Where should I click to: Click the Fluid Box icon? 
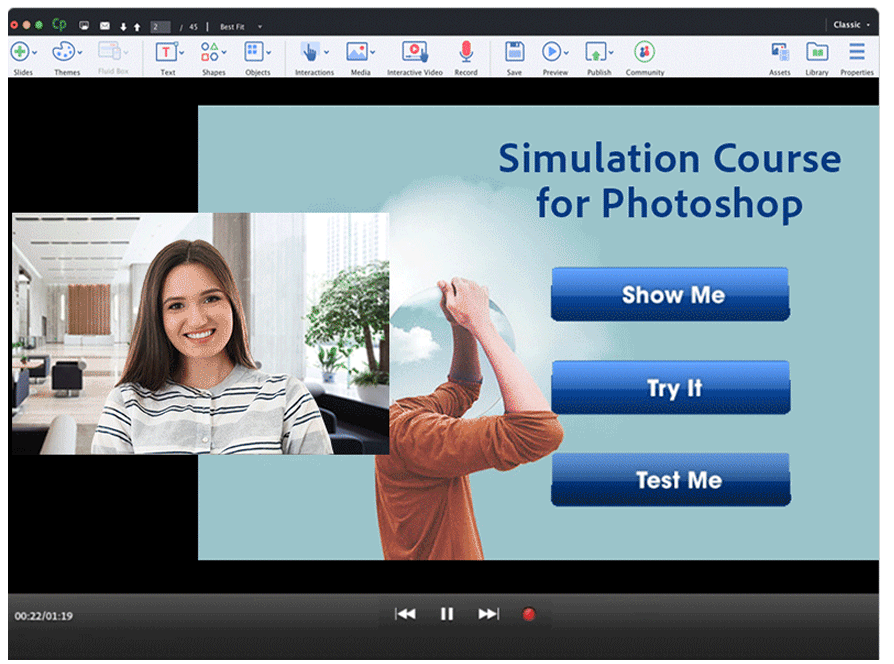pyautogui.click(x=109, y=51)
